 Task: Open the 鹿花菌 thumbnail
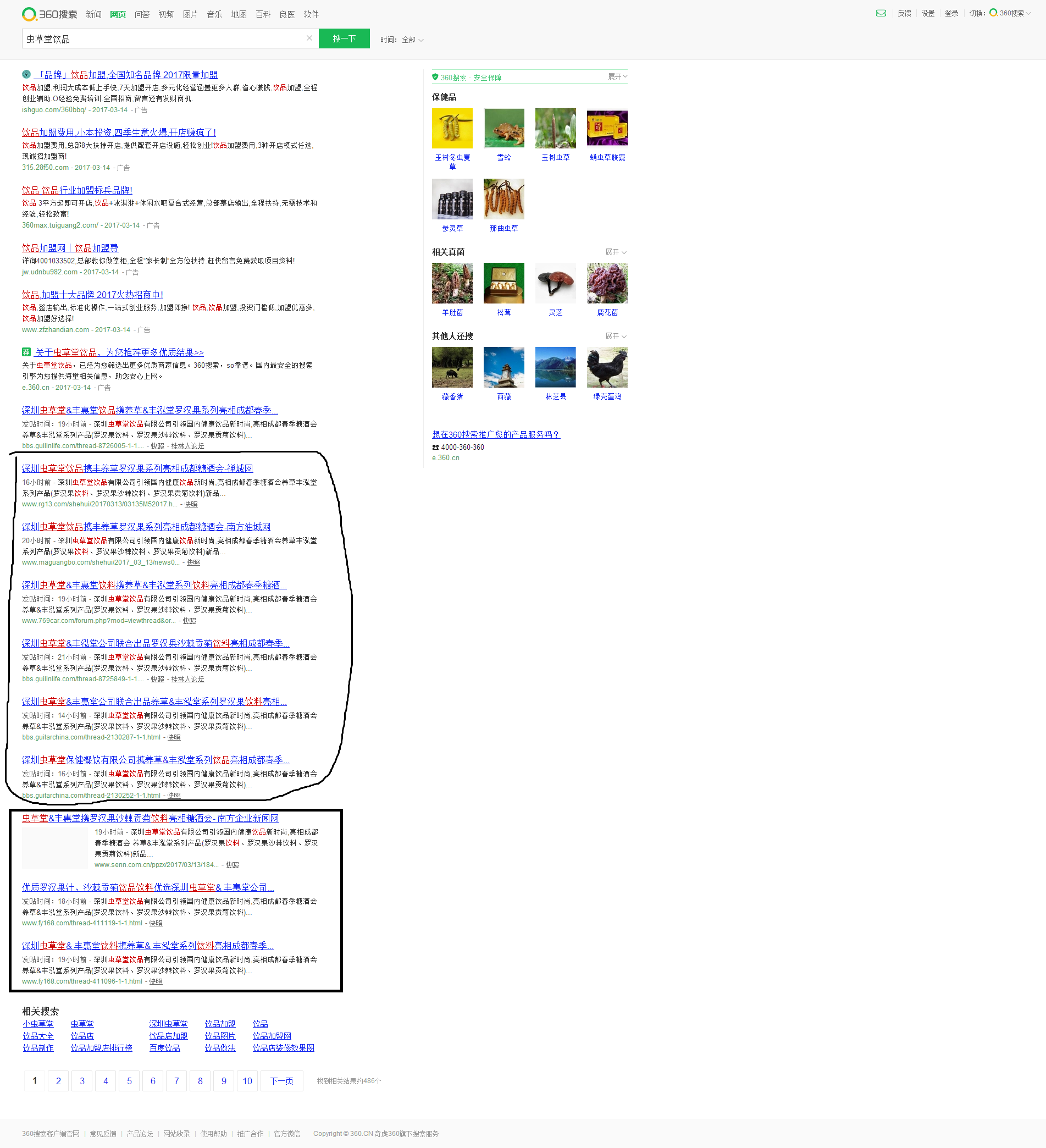[x=607, y=283]
